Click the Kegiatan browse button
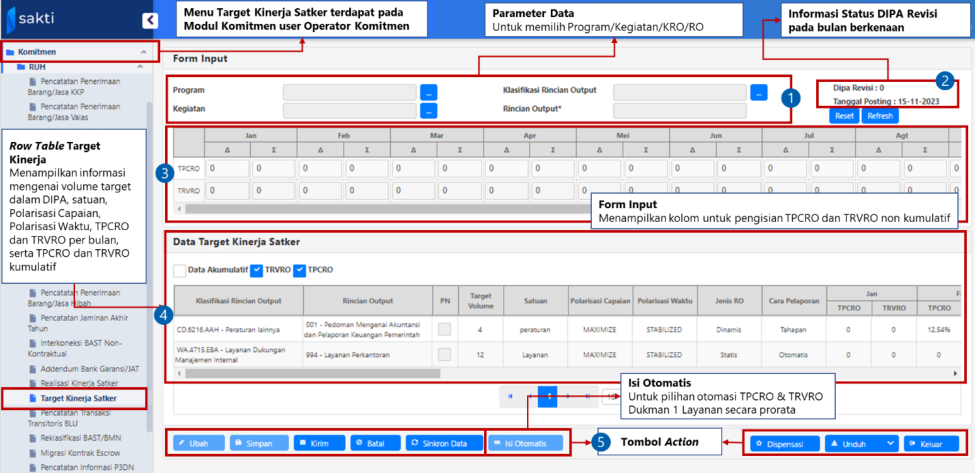 [x=429, y=109]
